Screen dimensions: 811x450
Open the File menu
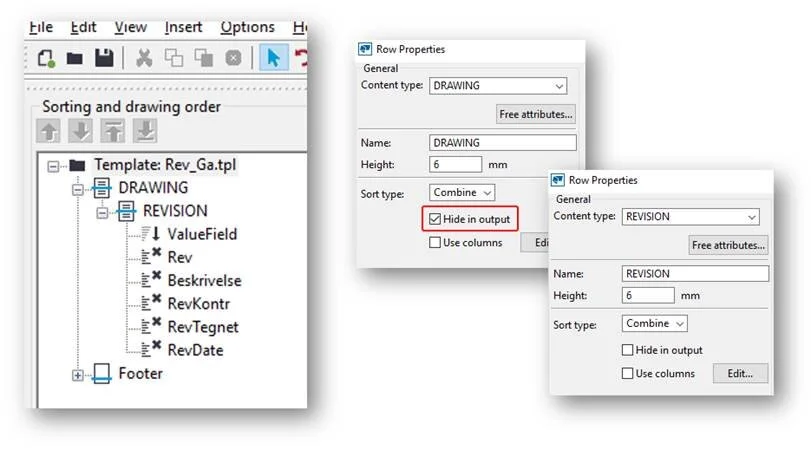[41, 27]
